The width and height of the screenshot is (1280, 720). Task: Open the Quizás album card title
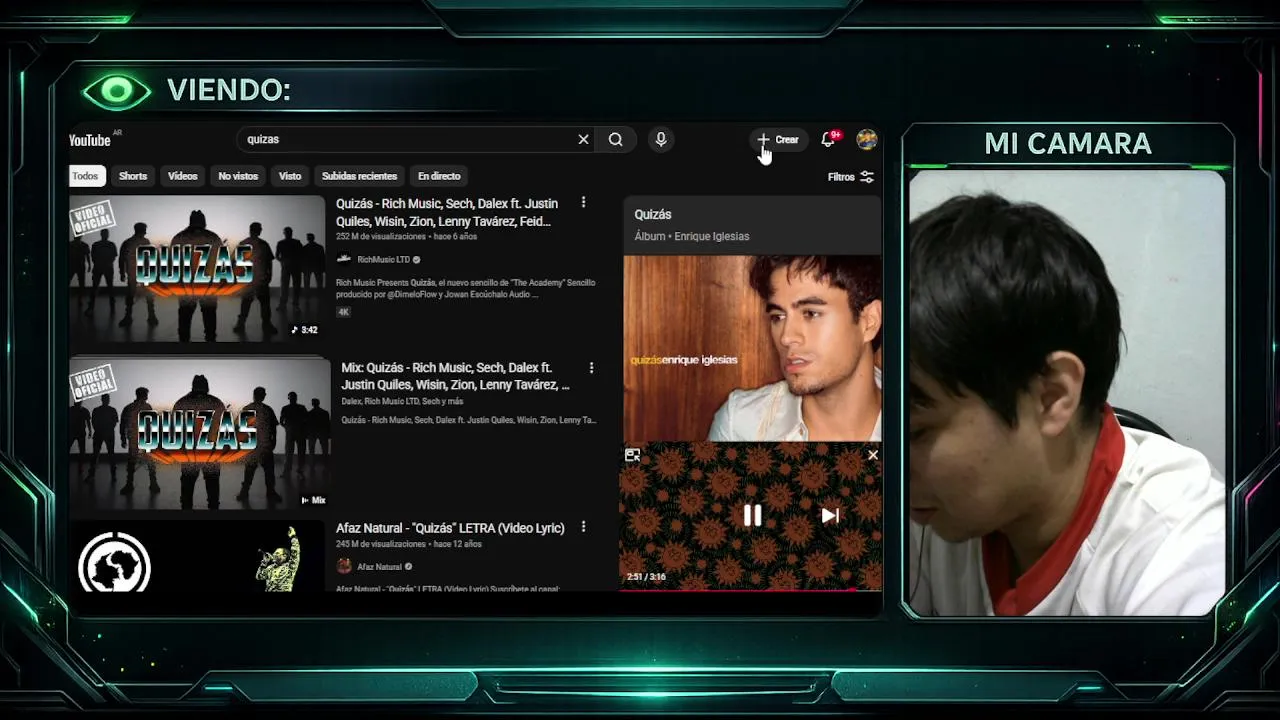653,215
